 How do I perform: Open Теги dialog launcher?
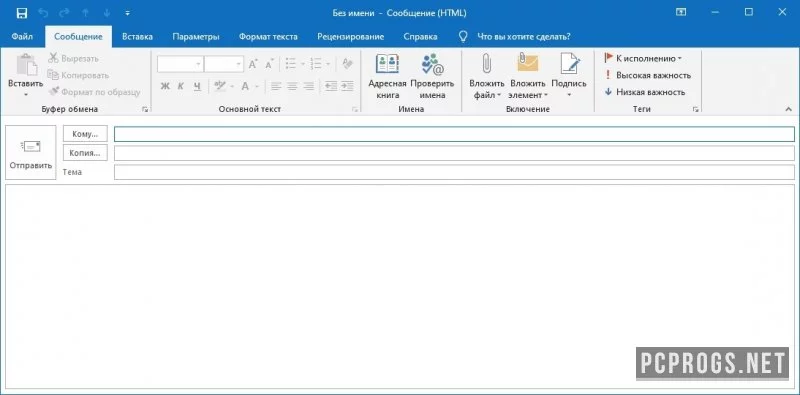pos(695,109)
